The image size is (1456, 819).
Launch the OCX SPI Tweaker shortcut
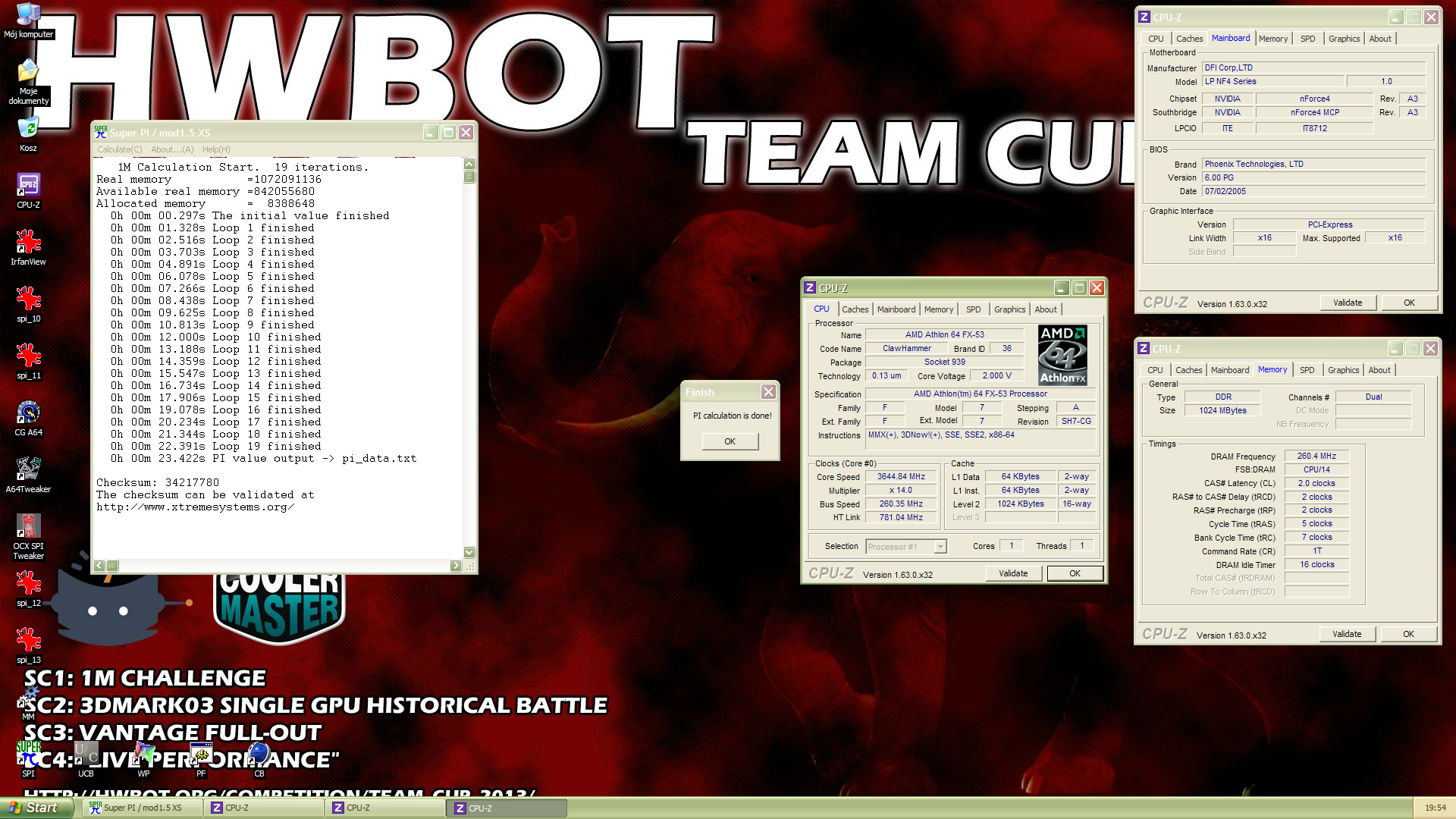pos(28,536)
